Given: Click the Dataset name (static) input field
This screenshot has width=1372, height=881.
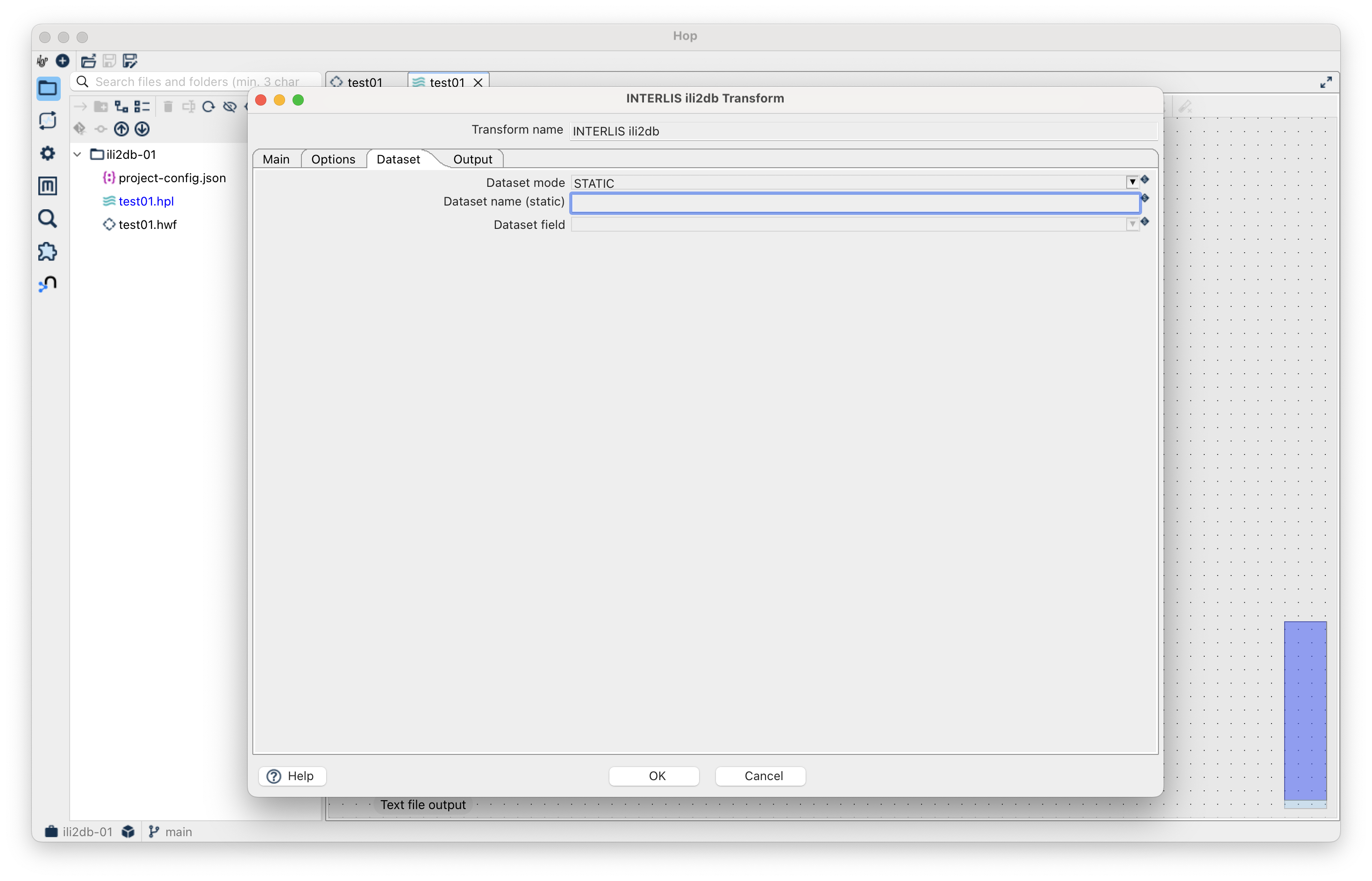Looking at the screenshot, I should point(855,203).
